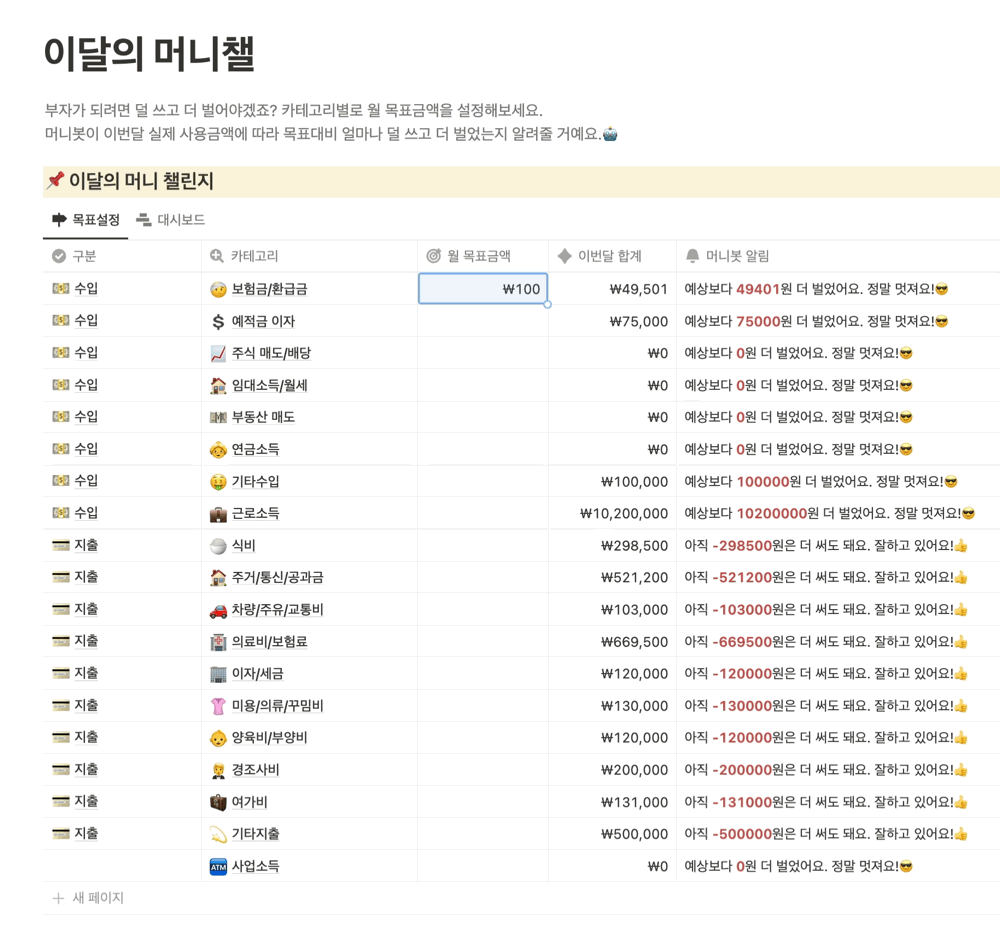Open the 이번달 합계 column header menu

pos(612,256)
